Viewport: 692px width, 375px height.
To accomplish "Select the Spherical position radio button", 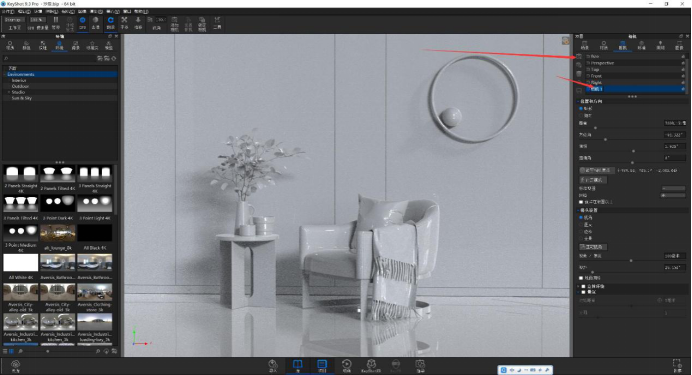I will [x=581, y=109].
